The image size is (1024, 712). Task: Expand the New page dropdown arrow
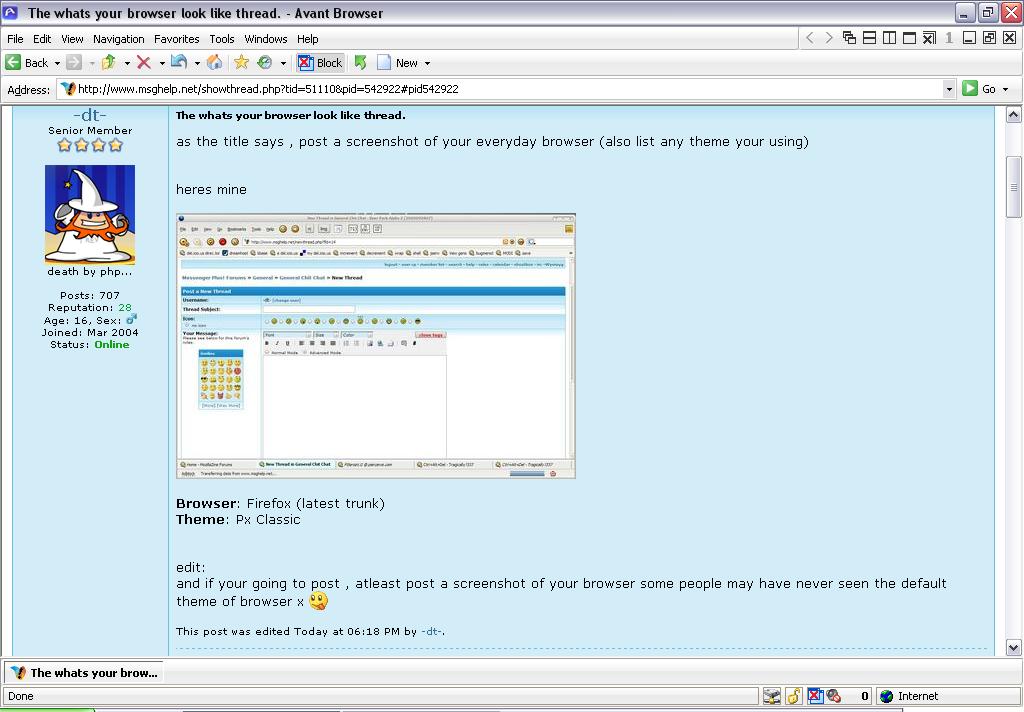(427, 63)
